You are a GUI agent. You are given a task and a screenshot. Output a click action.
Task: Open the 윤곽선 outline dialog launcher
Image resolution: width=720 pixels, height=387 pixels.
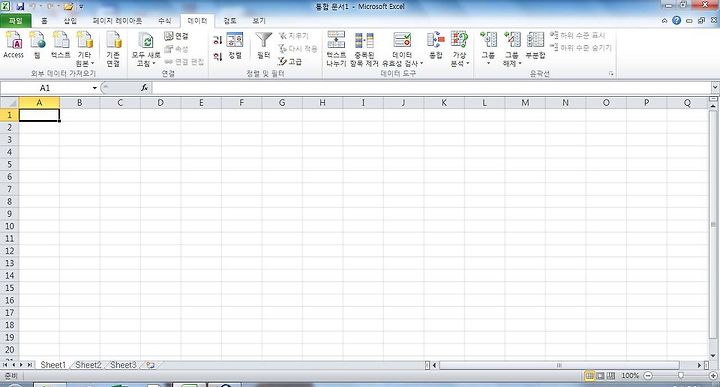tap(611, 73)
